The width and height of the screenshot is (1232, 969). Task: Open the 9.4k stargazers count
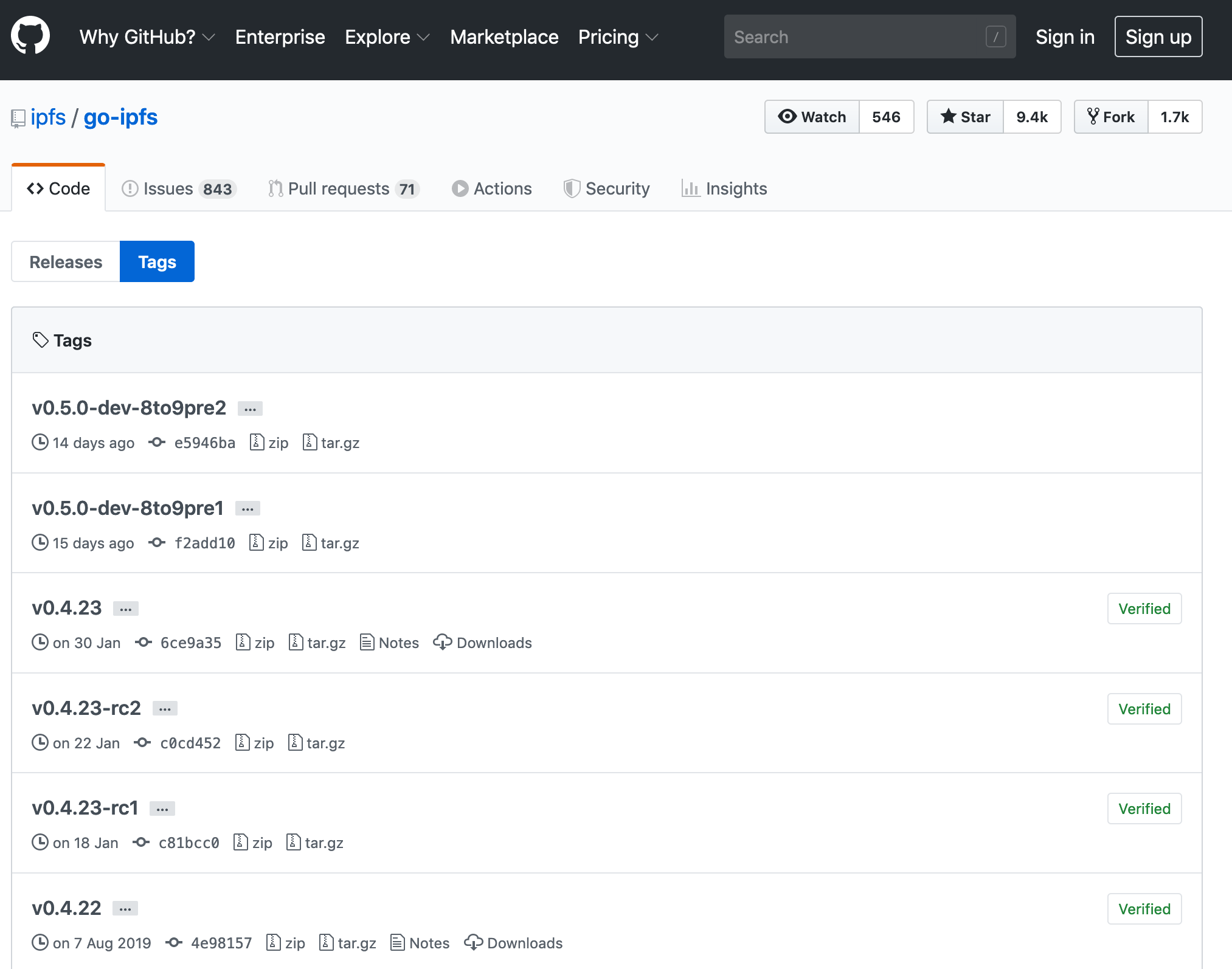1032,117
